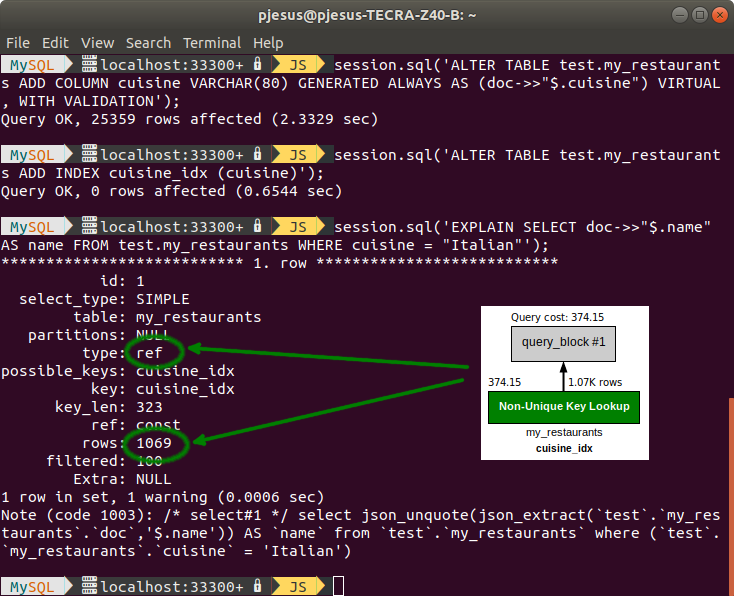Click the cursor at the last prompt
This screenshot has height=596, width=734.
[x=338, y=586]
